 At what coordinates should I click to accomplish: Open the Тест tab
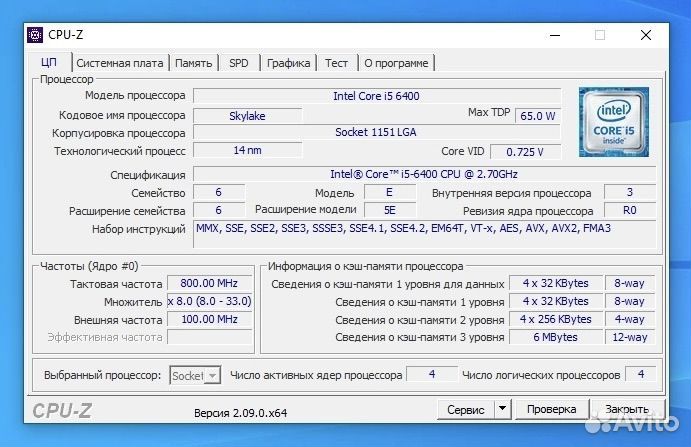[x=336, y=63]
